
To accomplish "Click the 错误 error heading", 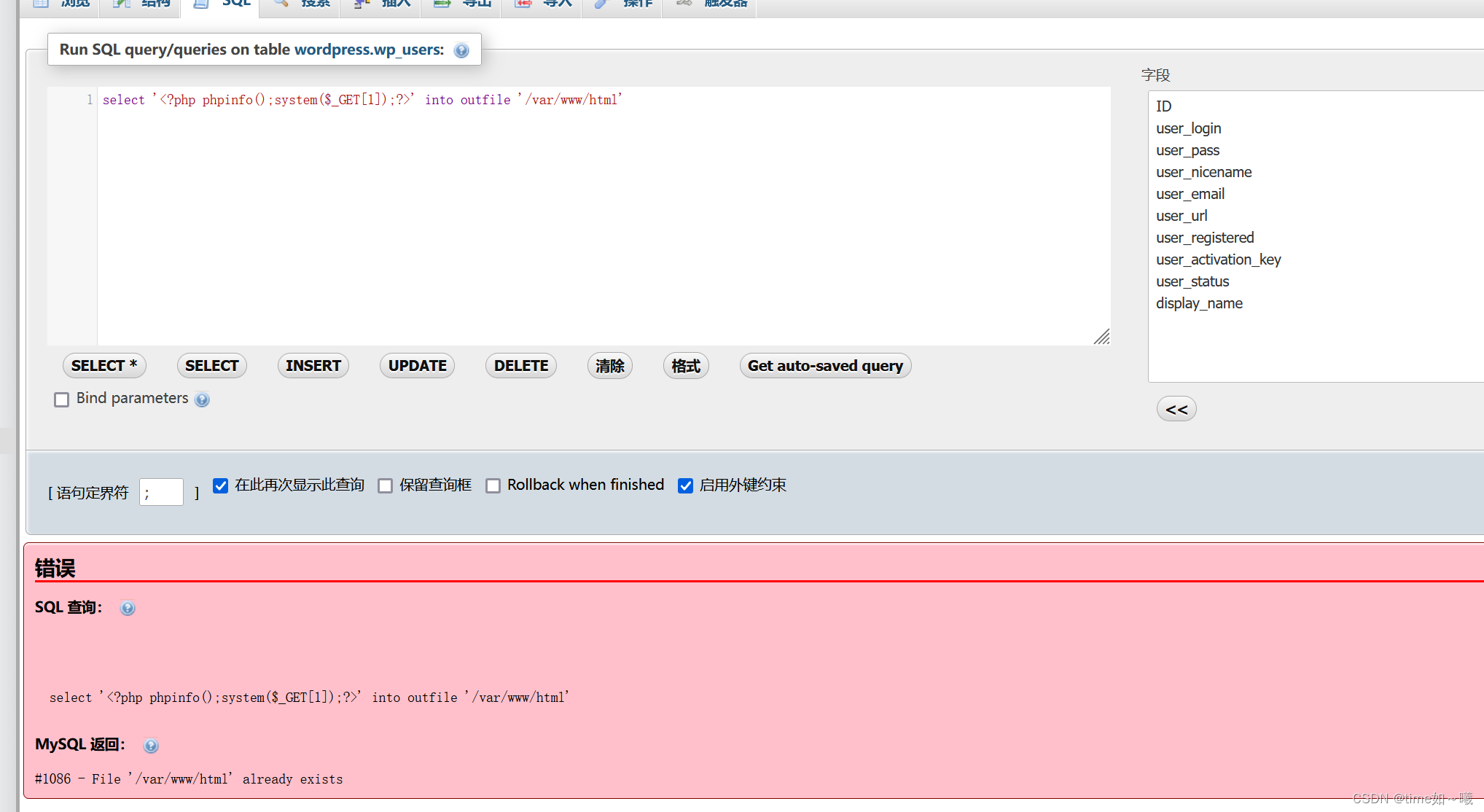I will coord(55,569).
